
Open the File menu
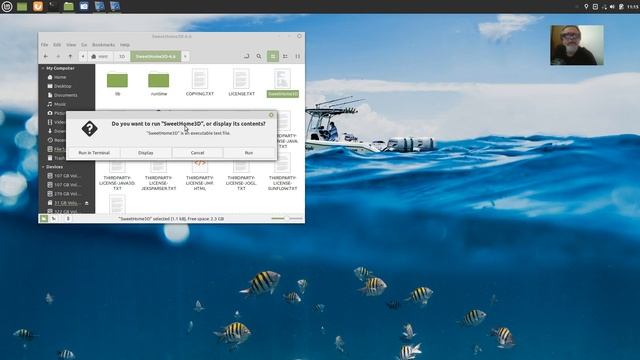44,44
